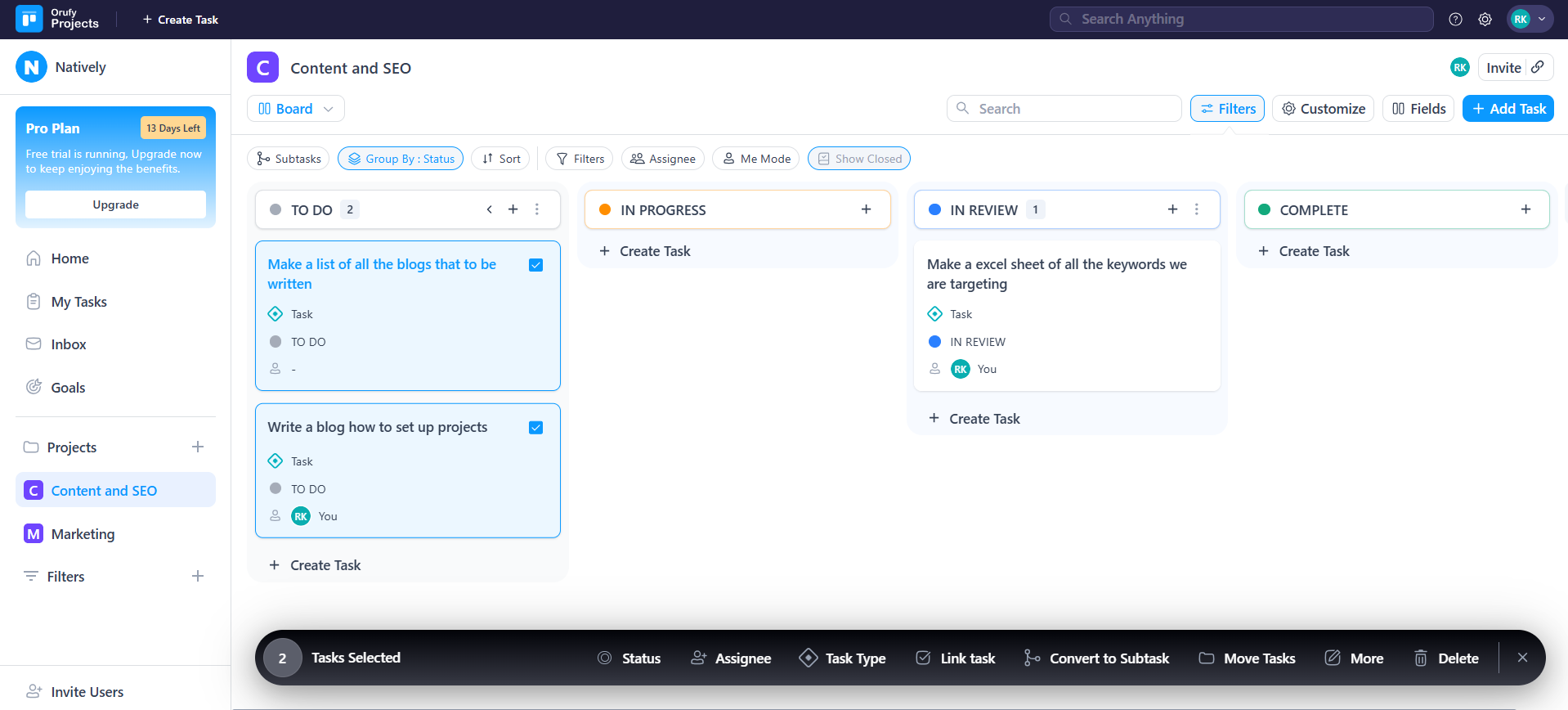The image size is (1568, 710).
Task: Click the Search Anything field in the top bar
Action: coord(1241,20)
